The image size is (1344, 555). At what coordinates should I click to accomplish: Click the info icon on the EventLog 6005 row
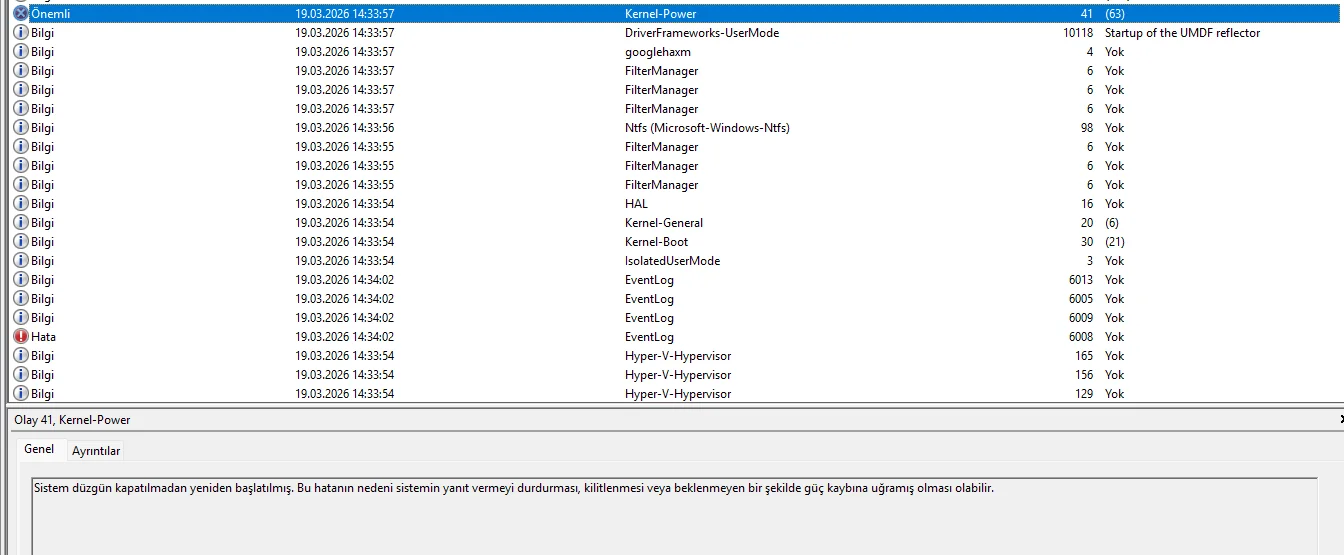click(x=21, y=299)
